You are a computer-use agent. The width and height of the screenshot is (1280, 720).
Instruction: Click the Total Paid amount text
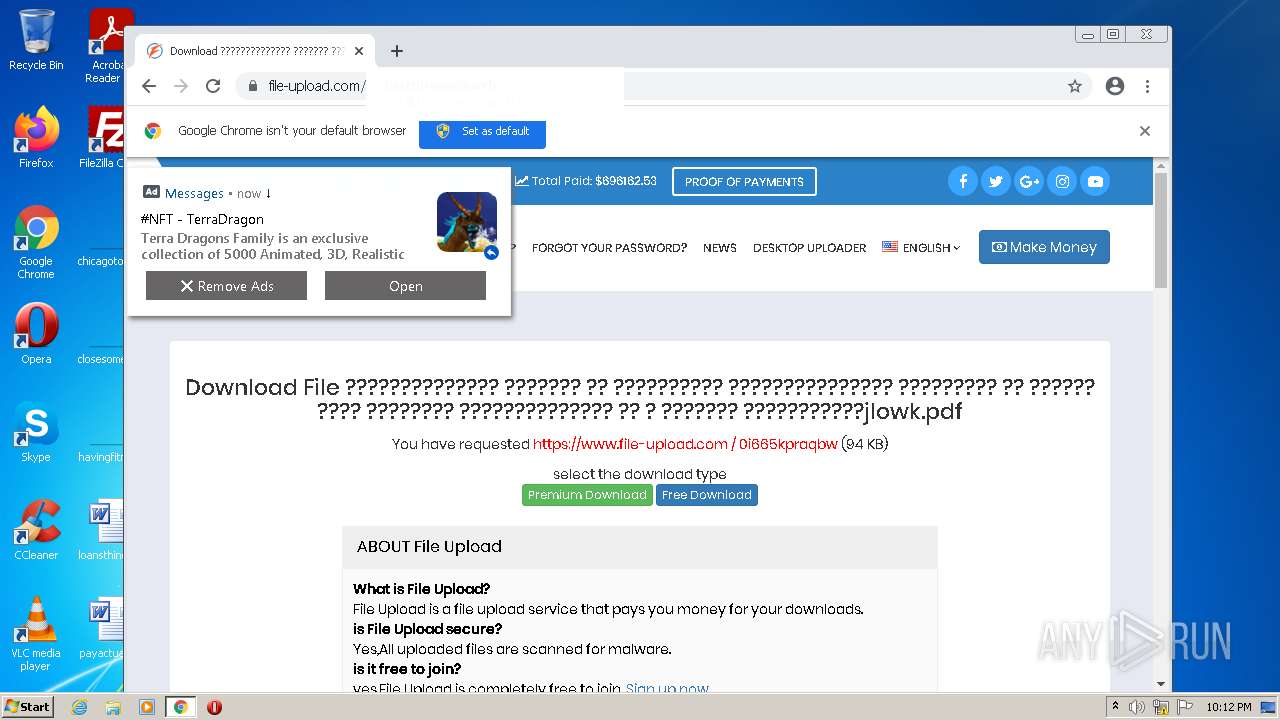pyautogui.click(x=586, y=181)
